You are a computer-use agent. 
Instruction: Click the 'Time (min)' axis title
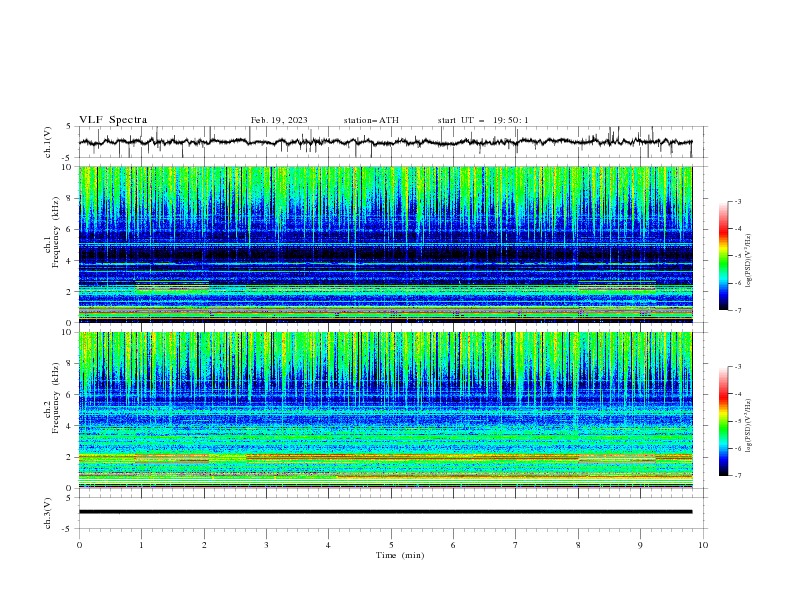pos(400,555)
